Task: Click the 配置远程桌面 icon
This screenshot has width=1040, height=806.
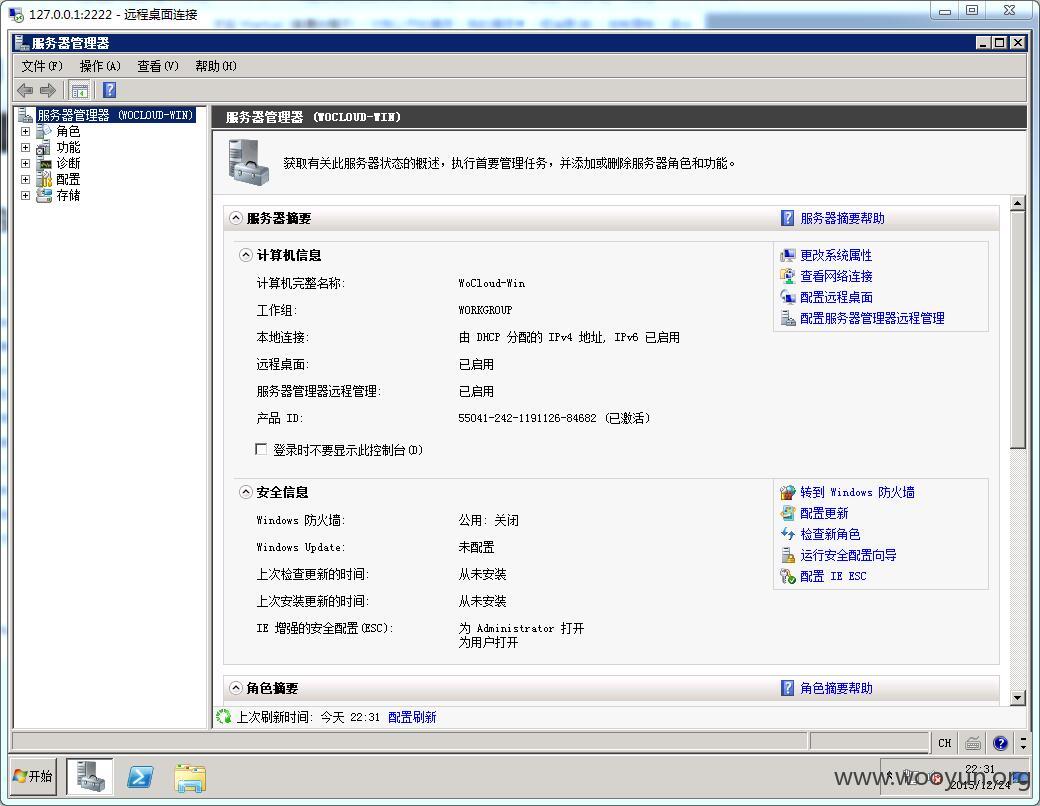Action: (x=787, y=297)
